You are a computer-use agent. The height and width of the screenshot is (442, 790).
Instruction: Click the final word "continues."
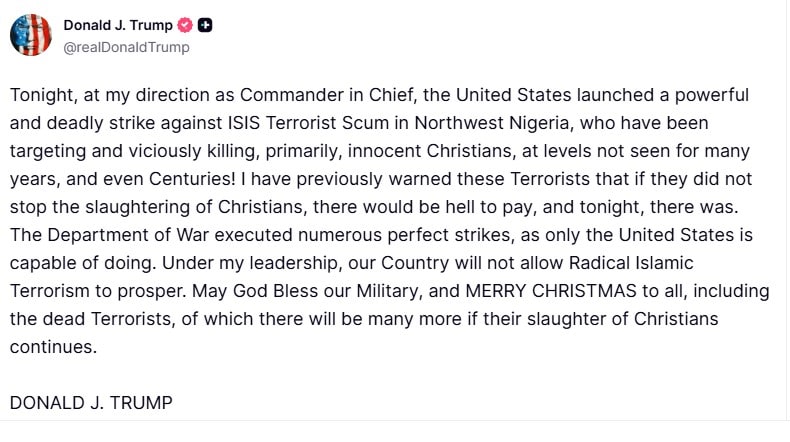tap(53, 348)
